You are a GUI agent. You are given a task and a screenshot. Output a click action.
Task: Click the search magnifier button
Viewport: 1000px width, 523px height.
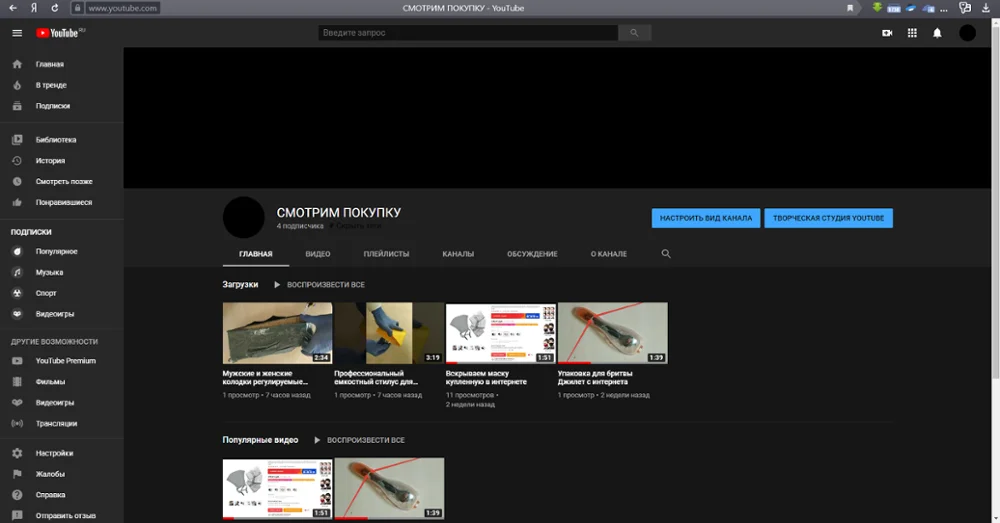(x=634, y=33)
